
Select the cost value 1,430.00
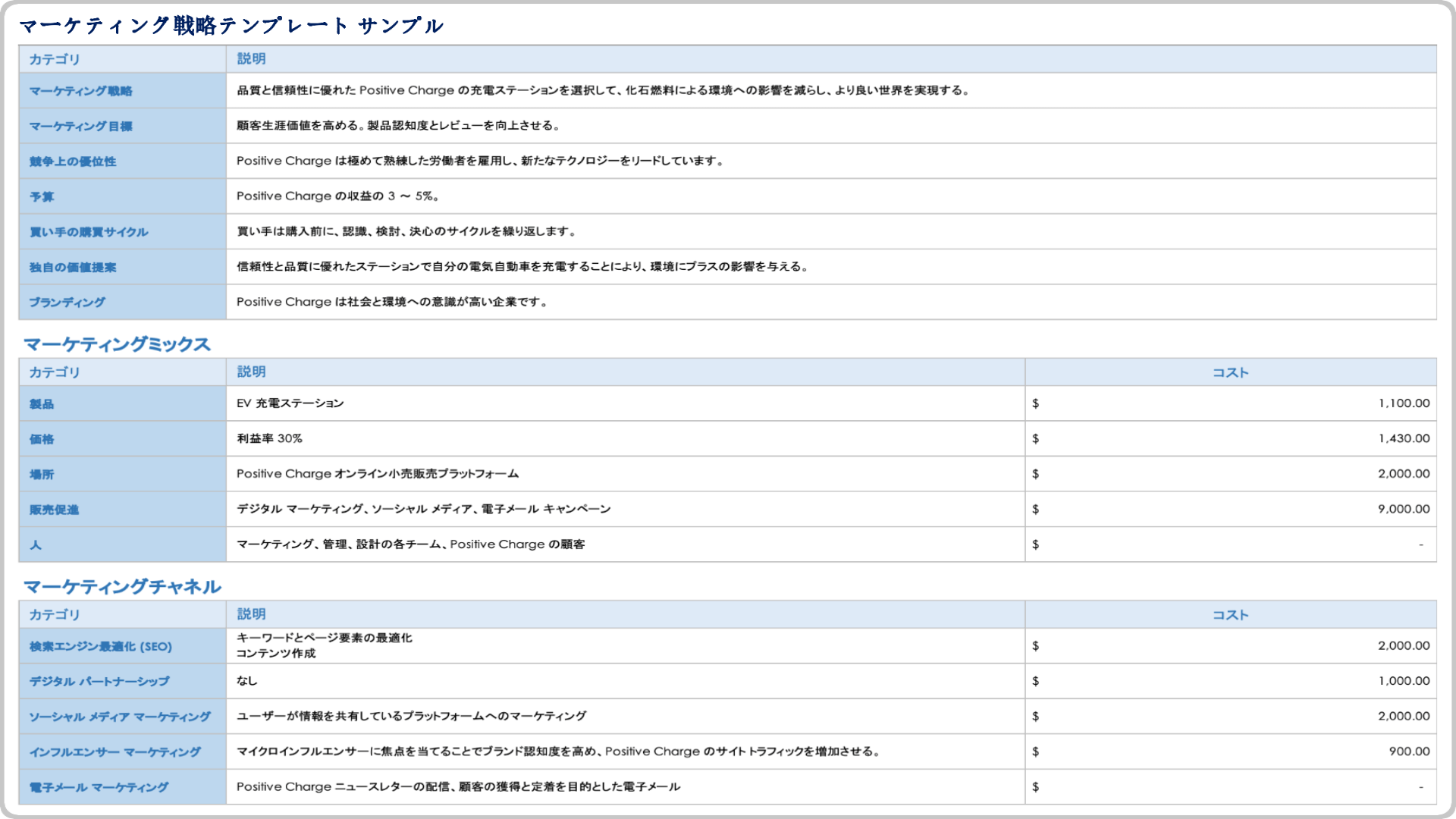[x=1404, y=438]
